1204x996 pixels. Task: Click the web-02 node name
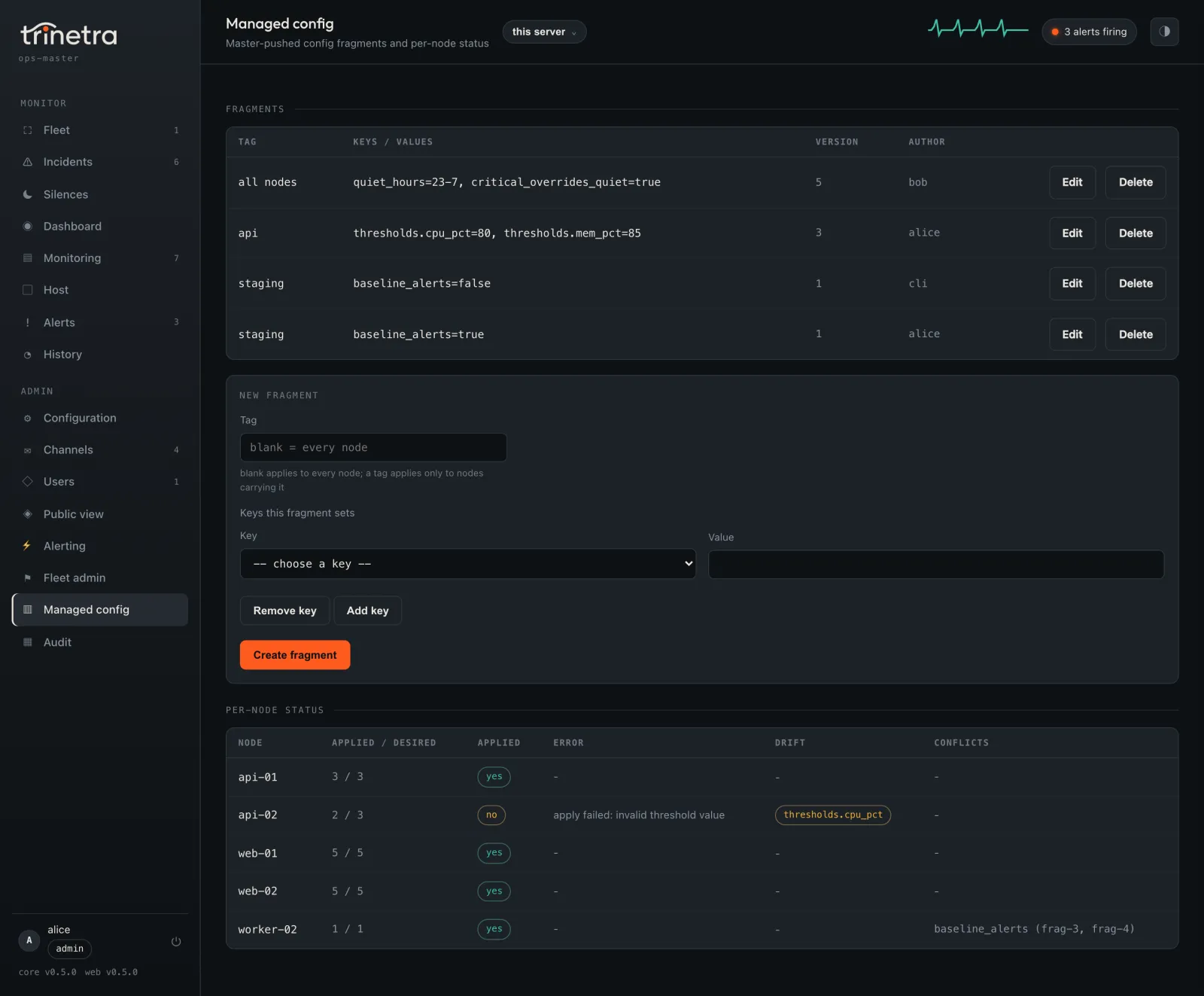(x=257, y=891)
